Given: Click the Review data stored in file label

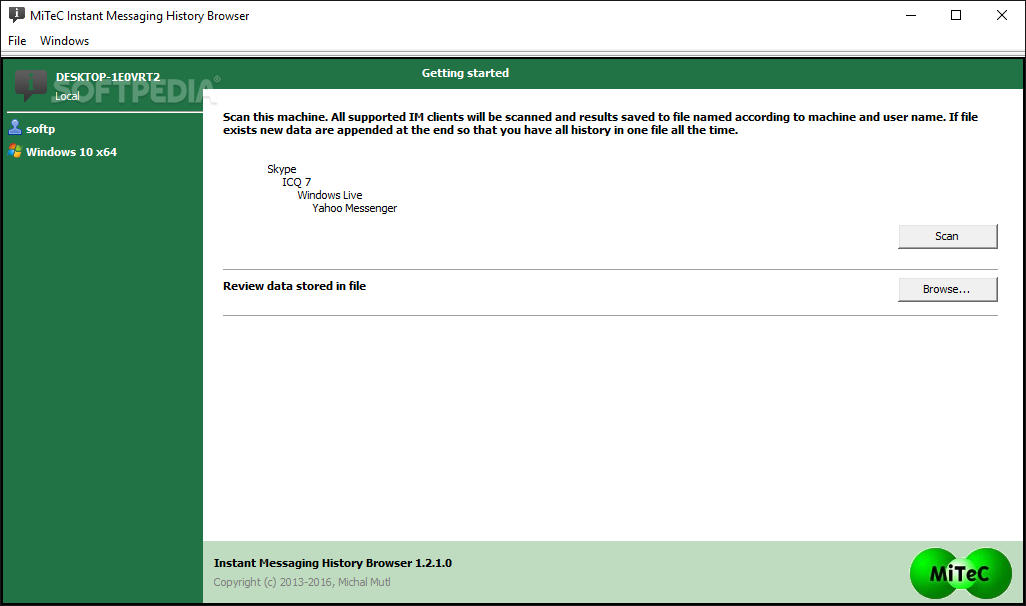Looking at the screenshot, I should tap(294, 286).
